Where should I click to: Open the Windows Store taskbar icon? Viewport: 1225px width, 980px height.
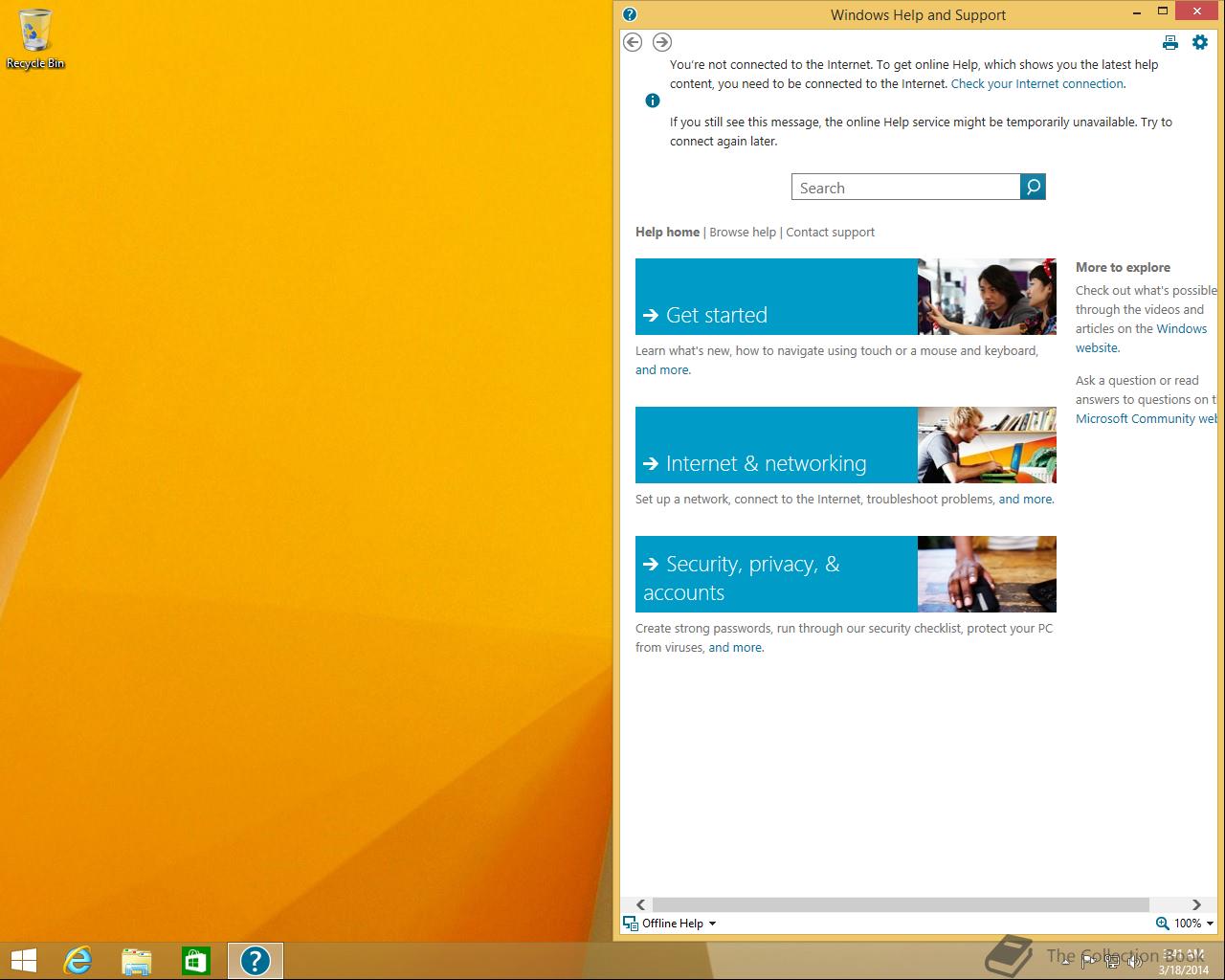click(195, 961)
